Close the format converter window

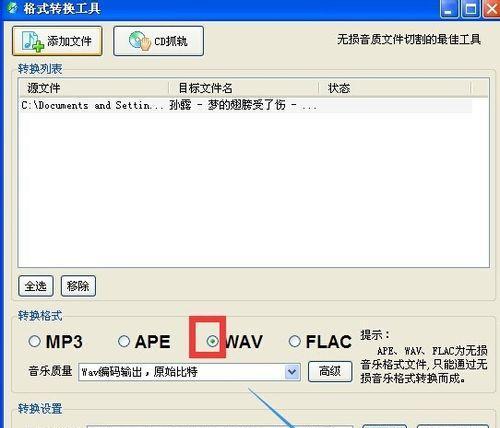(492, 9)
